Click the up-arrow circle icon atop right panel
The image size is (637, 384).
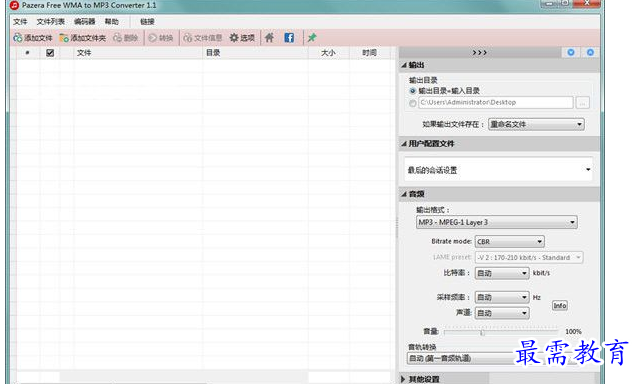coord(590,52)
